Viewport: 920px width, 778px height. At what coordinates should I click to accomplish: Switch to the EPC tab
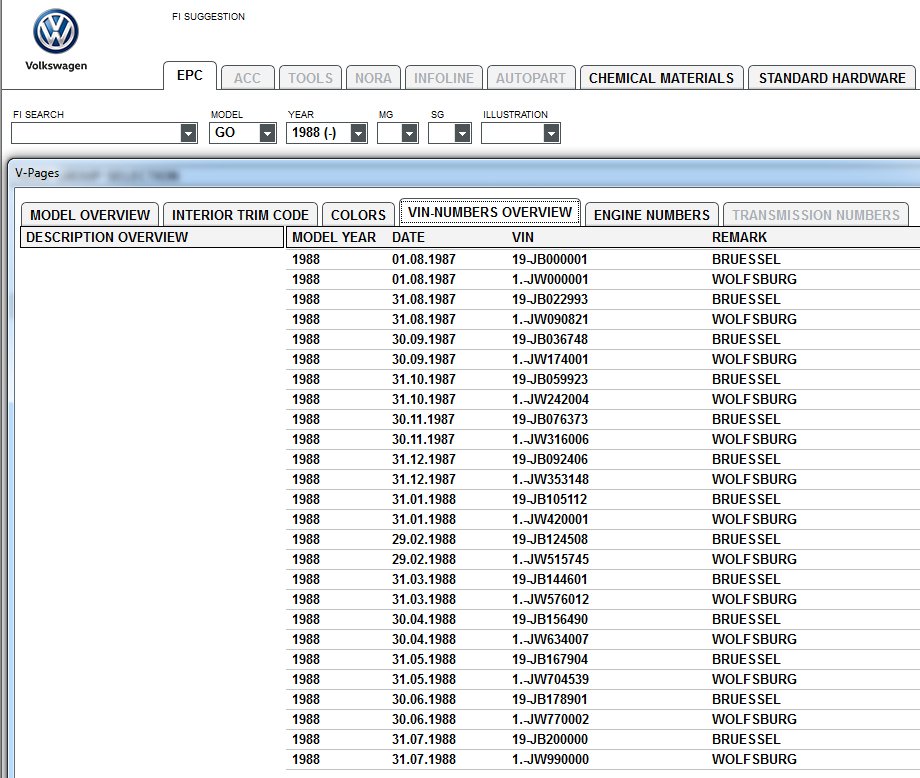click(x=190, y=76)
